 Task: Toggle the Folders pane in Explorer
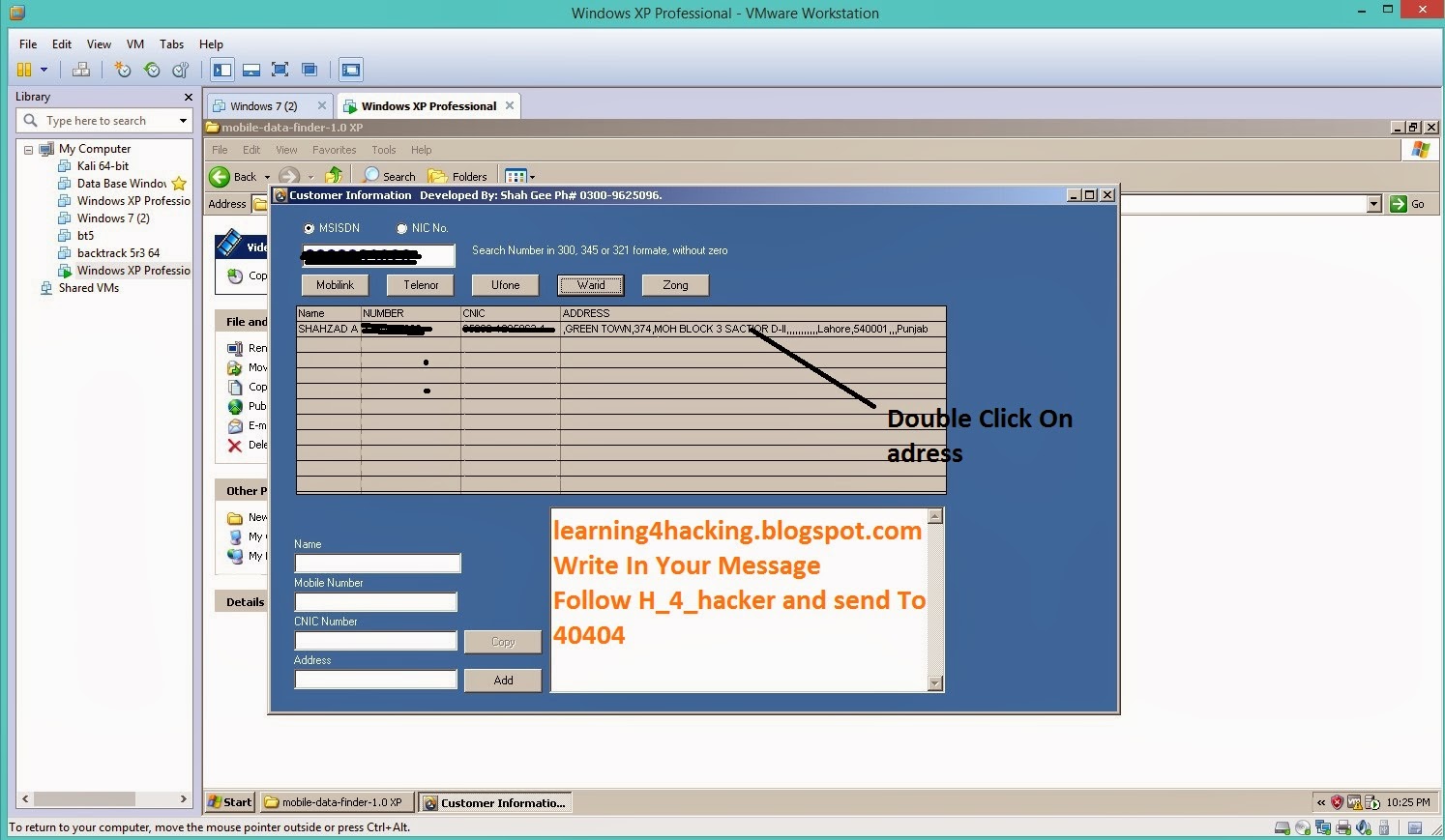click(457, 176)
